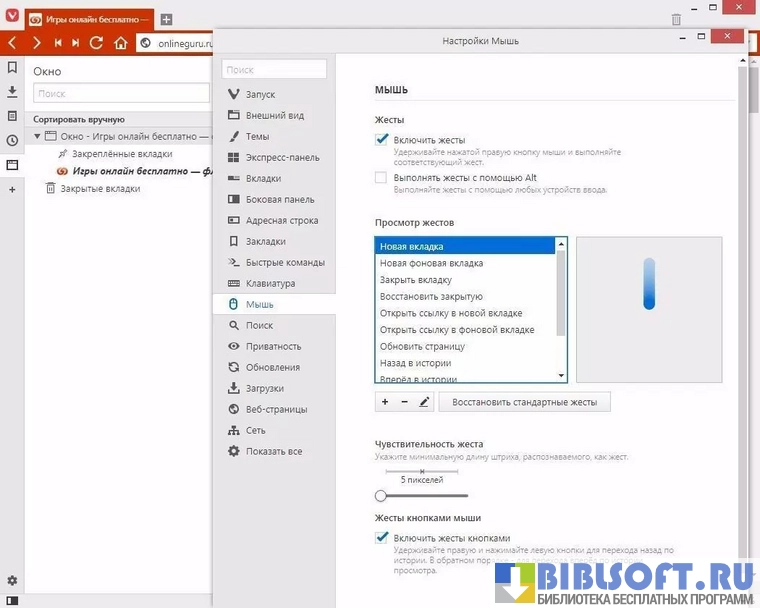
Task: Enable 'Выполнять жесты с помощью Alt' checkbox
Action: pos(381,177)
